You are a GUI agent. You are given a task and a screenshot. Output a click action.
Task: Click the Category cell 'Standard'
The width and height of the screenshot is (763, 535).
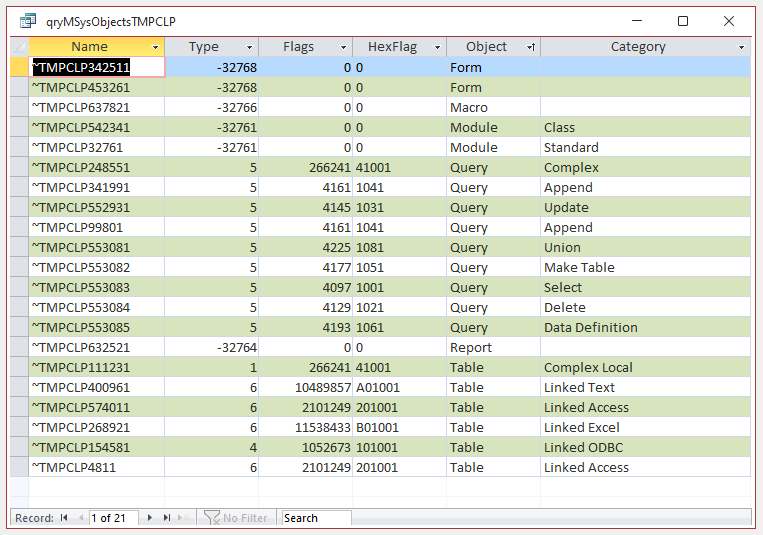coord(645,148)
